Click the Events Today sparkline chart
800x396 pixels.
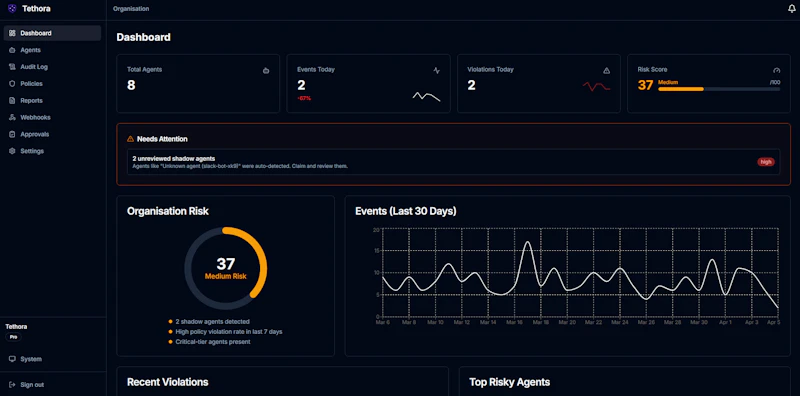click(427, 96)
